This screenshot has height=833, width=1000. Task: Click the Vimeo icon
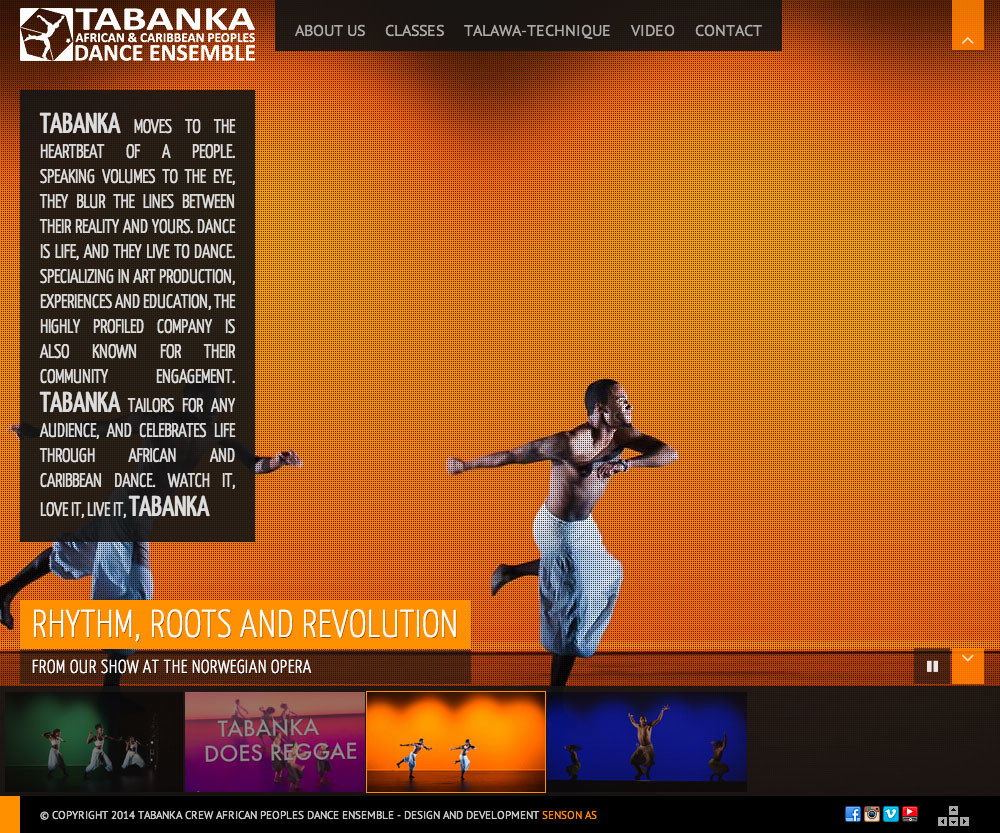pos(890,814)
